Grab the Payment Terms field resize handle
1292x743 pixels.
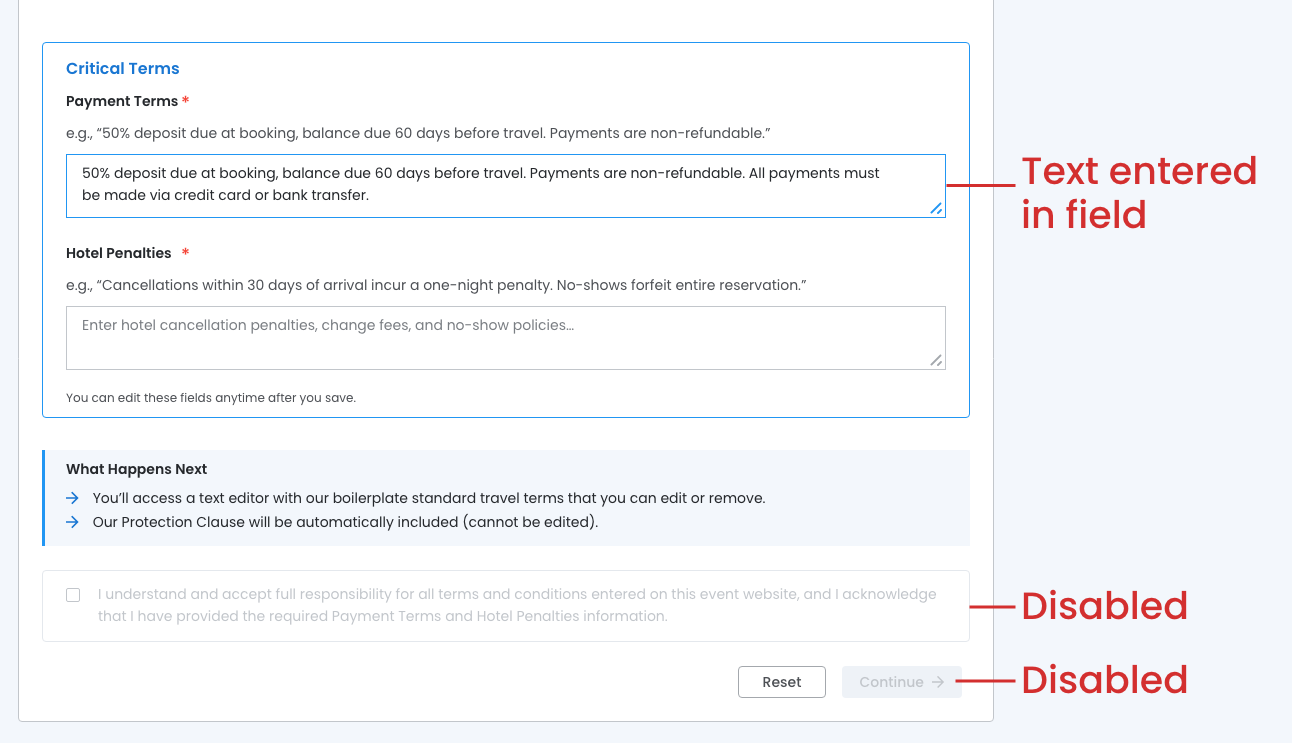(936, 208)
